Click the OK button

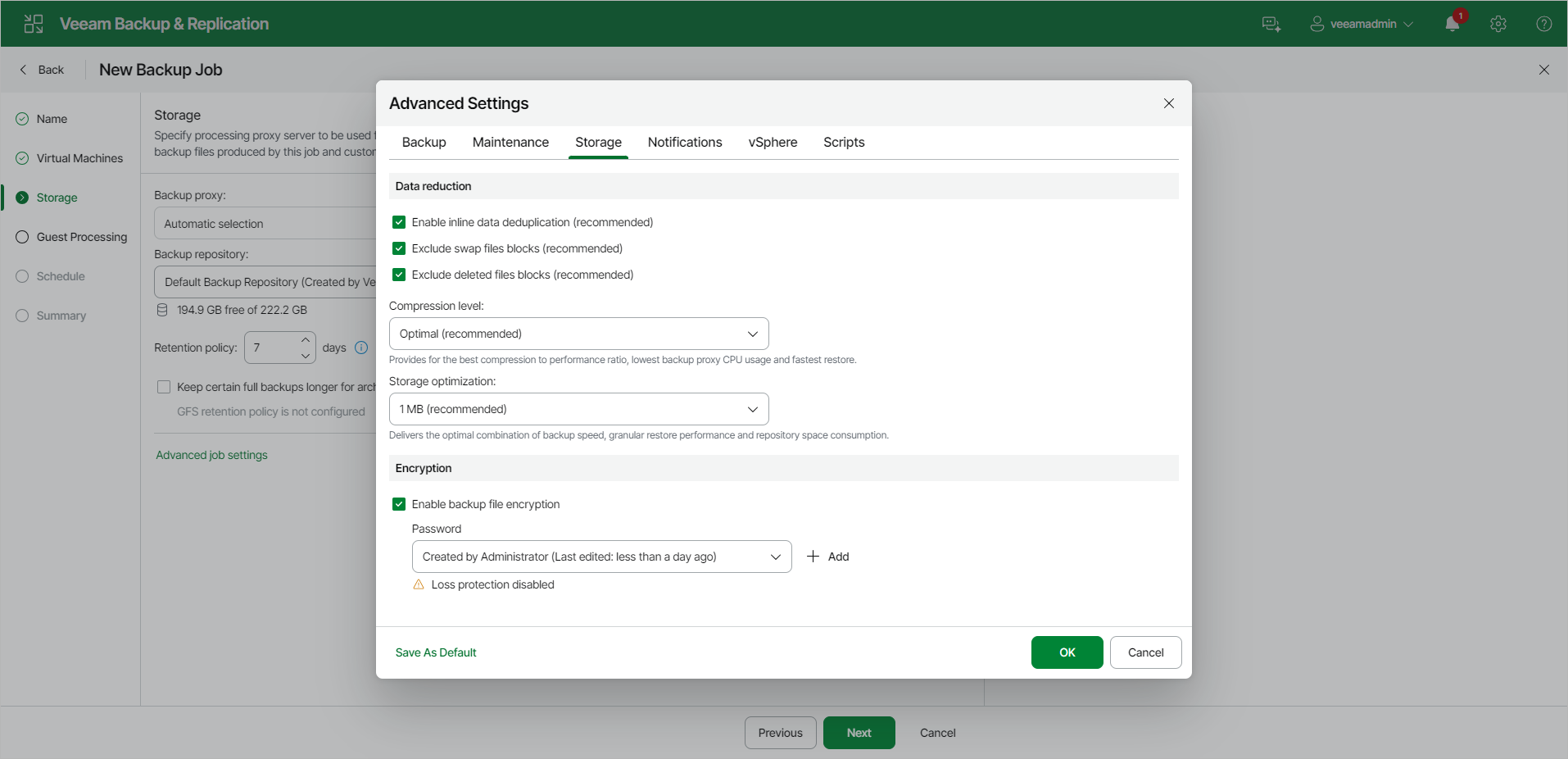(1067, 652)
